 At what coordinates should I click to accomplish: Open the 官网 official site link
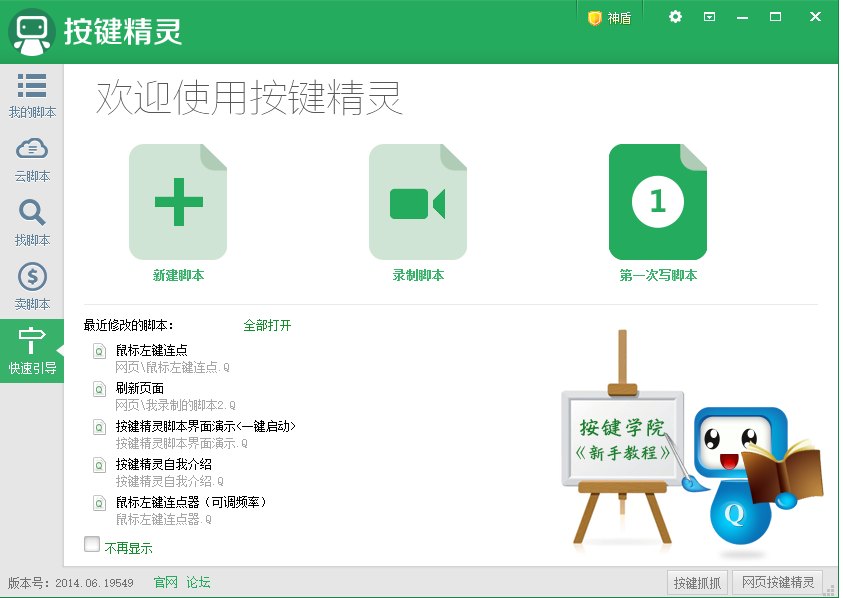click(x=166, y=582)
